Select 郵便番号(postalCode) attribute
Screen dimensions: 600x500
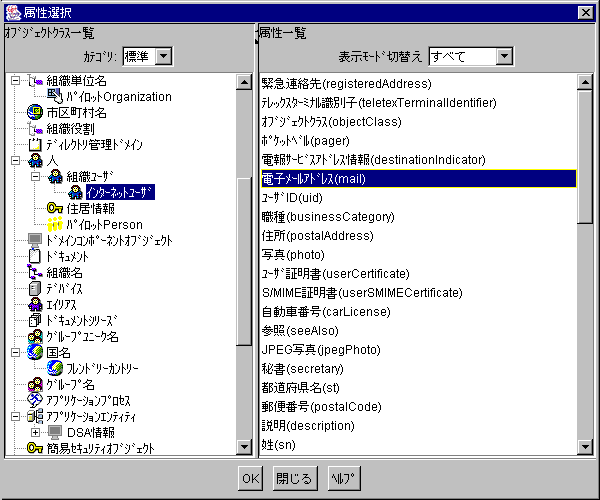[x=418, y=407]
